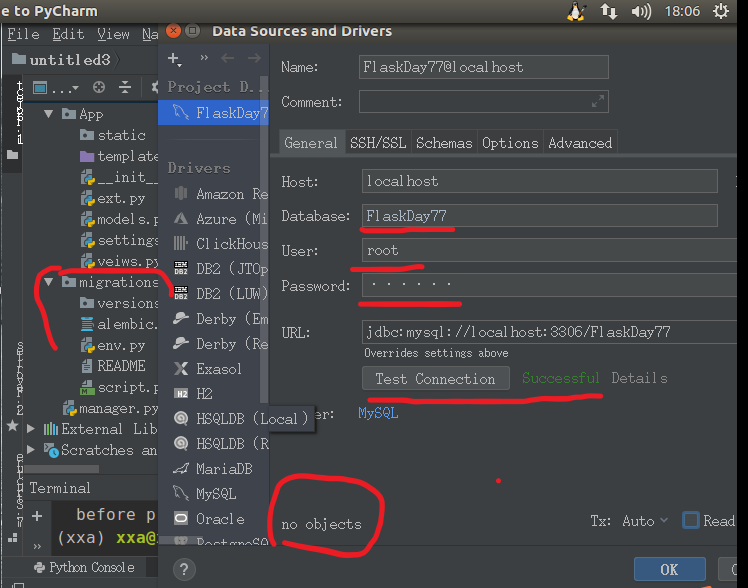Click the Password input field

(549, 285)
